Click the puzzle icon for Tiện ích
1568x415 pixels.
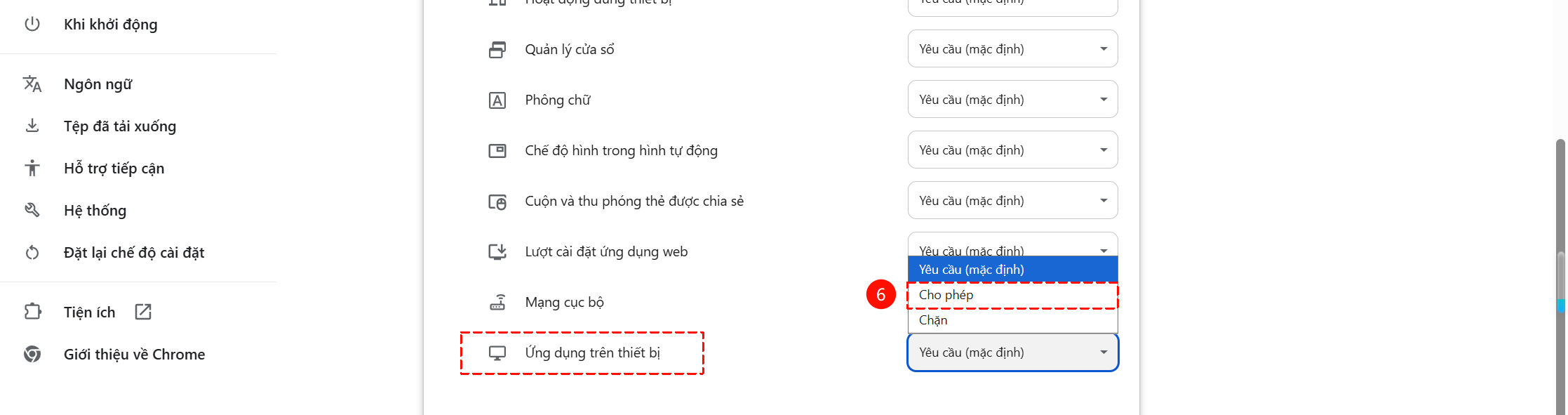(32, 312)
